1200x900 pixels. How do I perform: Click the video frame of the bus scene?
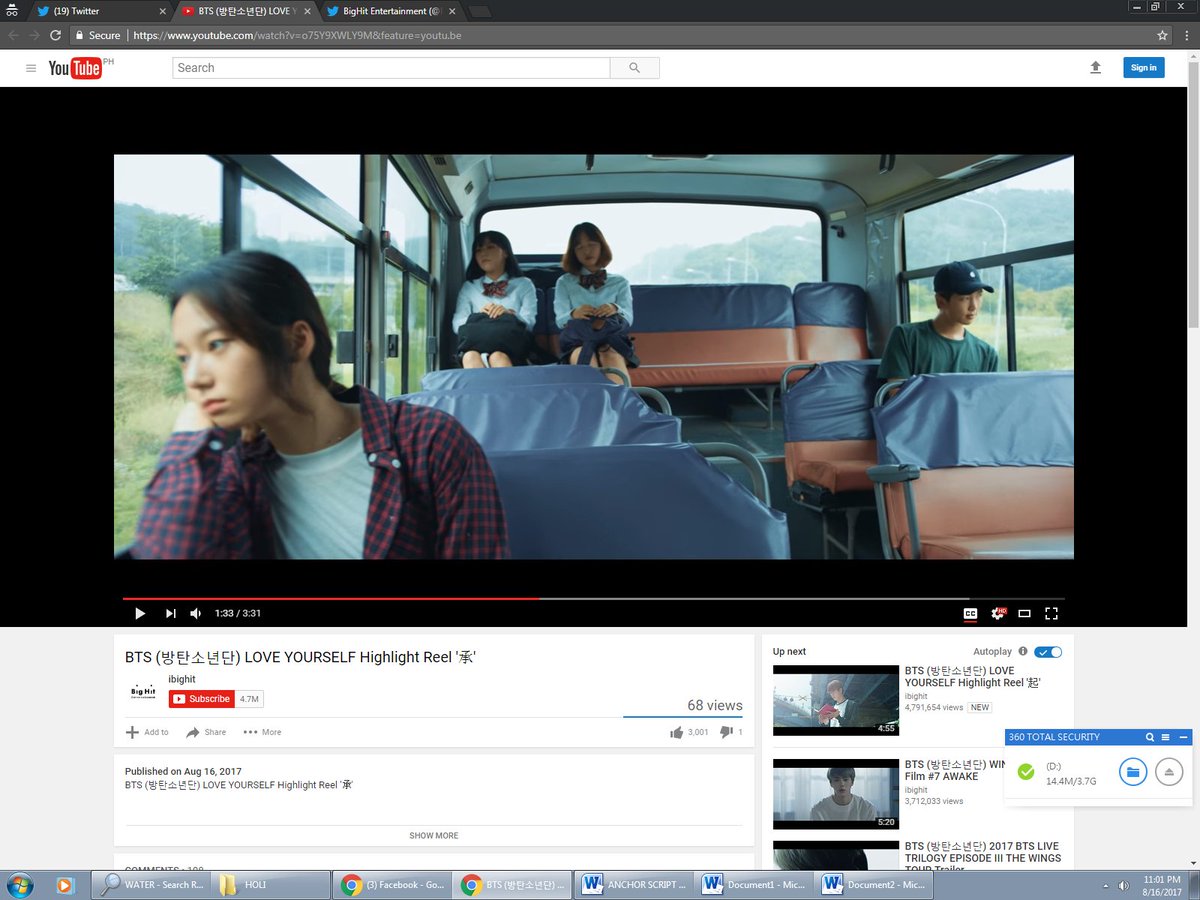tap(594, 356)
